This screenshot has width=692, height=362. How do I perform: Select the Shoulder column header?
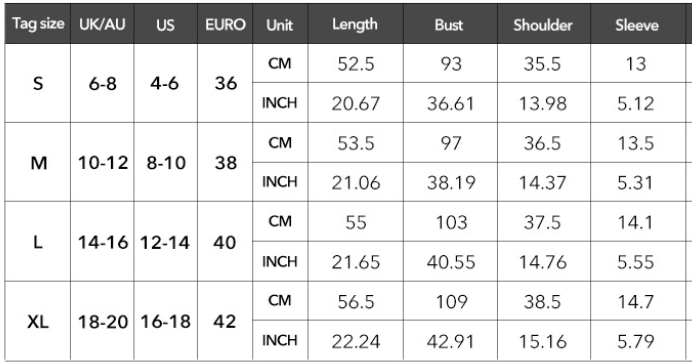point(544,24)
